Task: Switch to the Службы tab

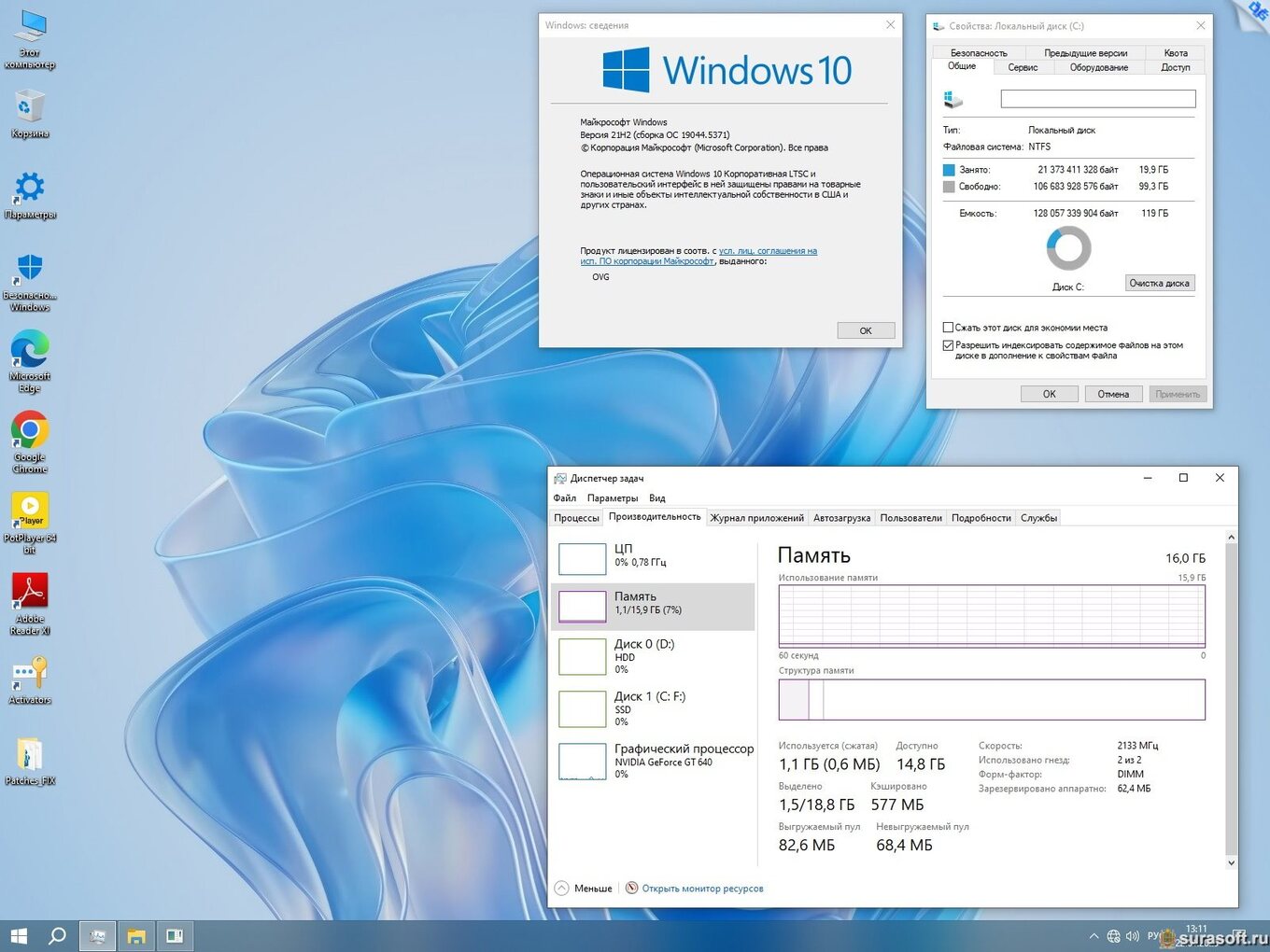Action: 1038,518
